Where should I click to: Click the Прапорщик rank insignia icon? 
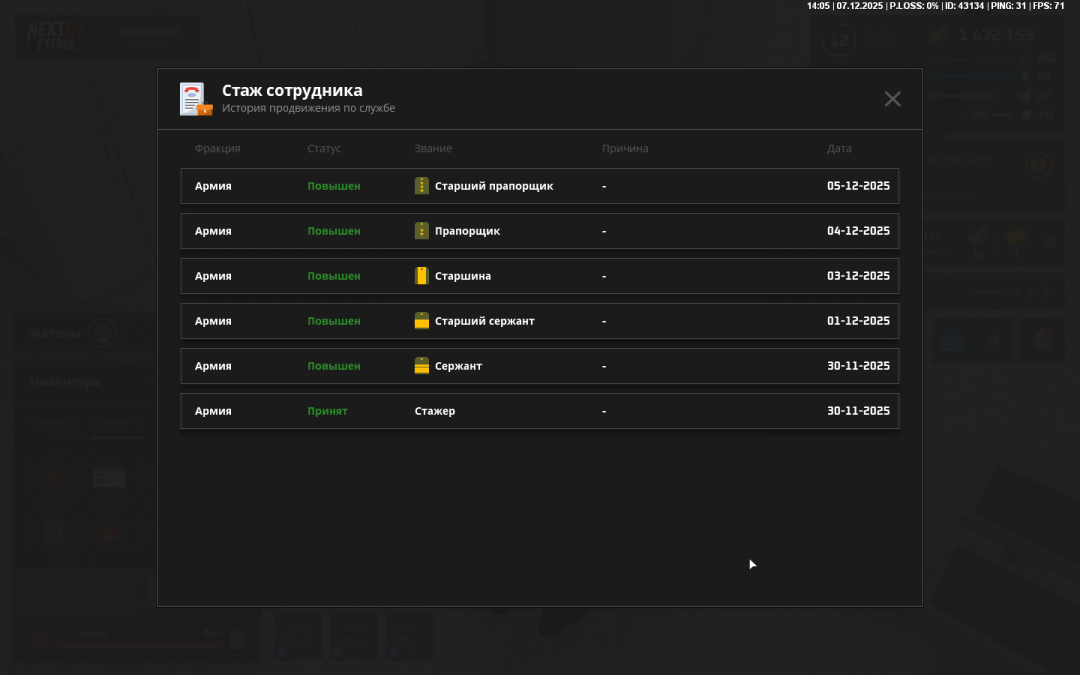click(x=421, y=231)
